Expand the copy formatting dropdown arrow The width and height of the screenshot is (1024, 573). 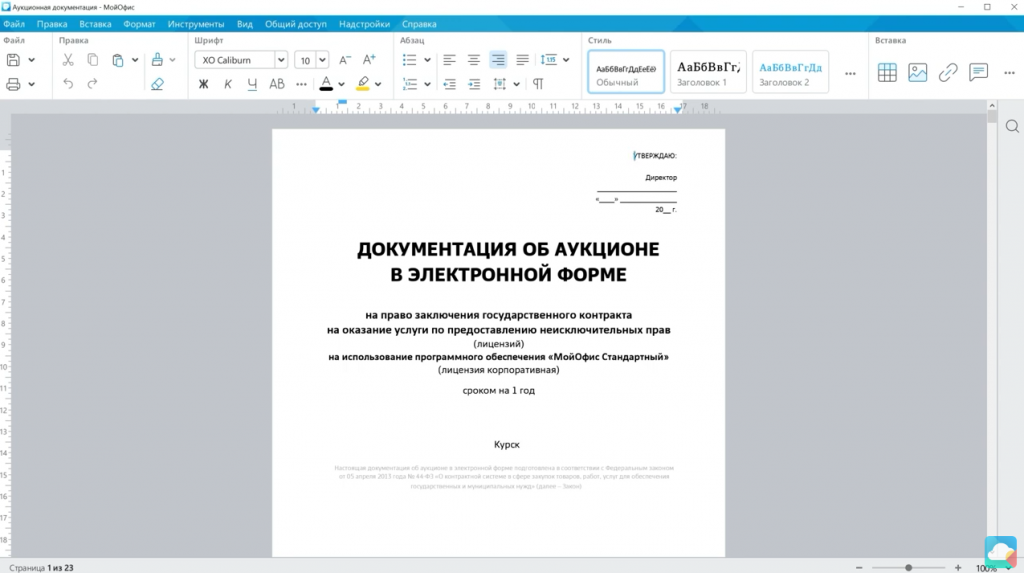172,60
